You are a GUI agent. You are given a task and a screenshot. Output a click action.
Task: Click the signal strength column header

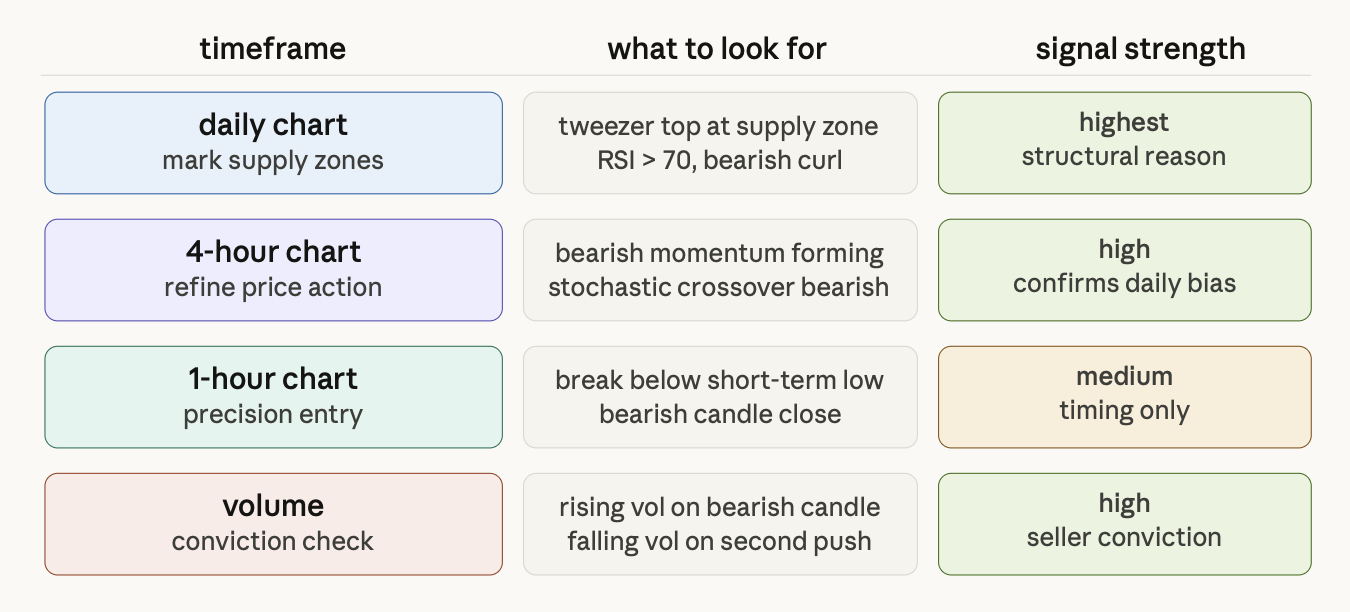(1140, 49)
